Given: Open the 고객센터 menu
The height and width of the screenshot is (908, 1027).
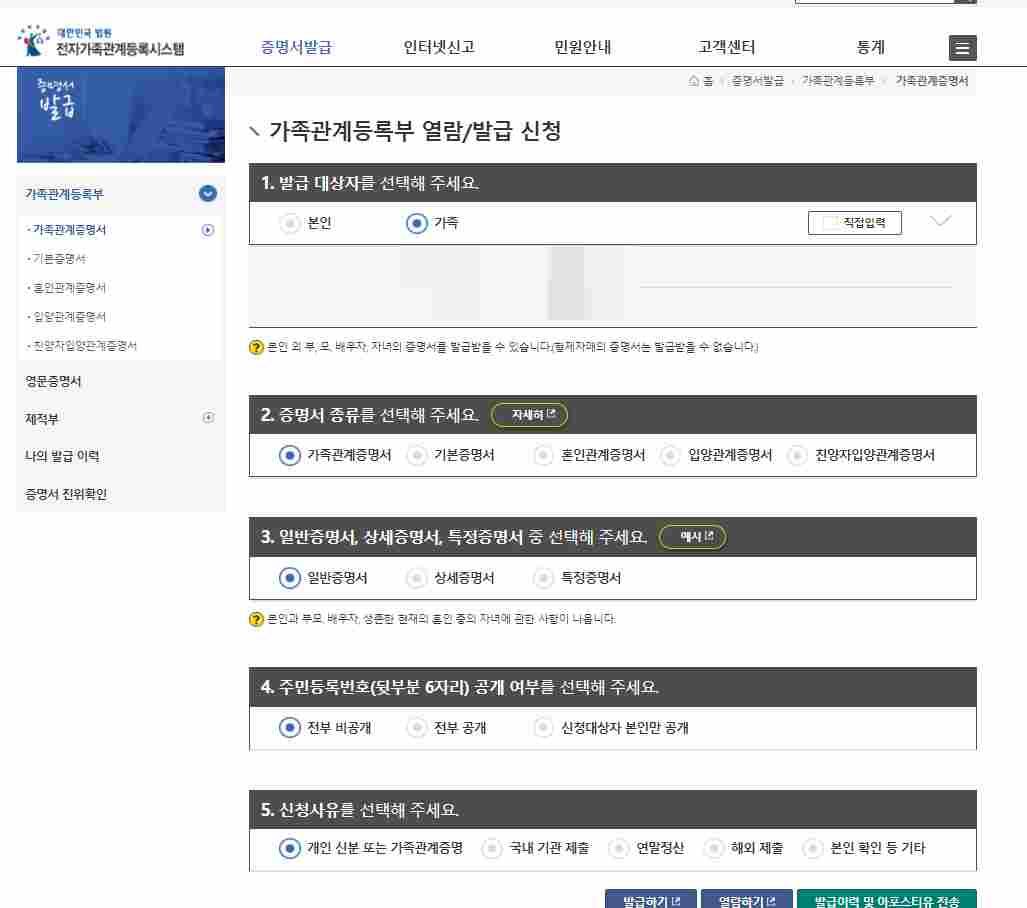Looking at the screenshot, I should (727, 47).
